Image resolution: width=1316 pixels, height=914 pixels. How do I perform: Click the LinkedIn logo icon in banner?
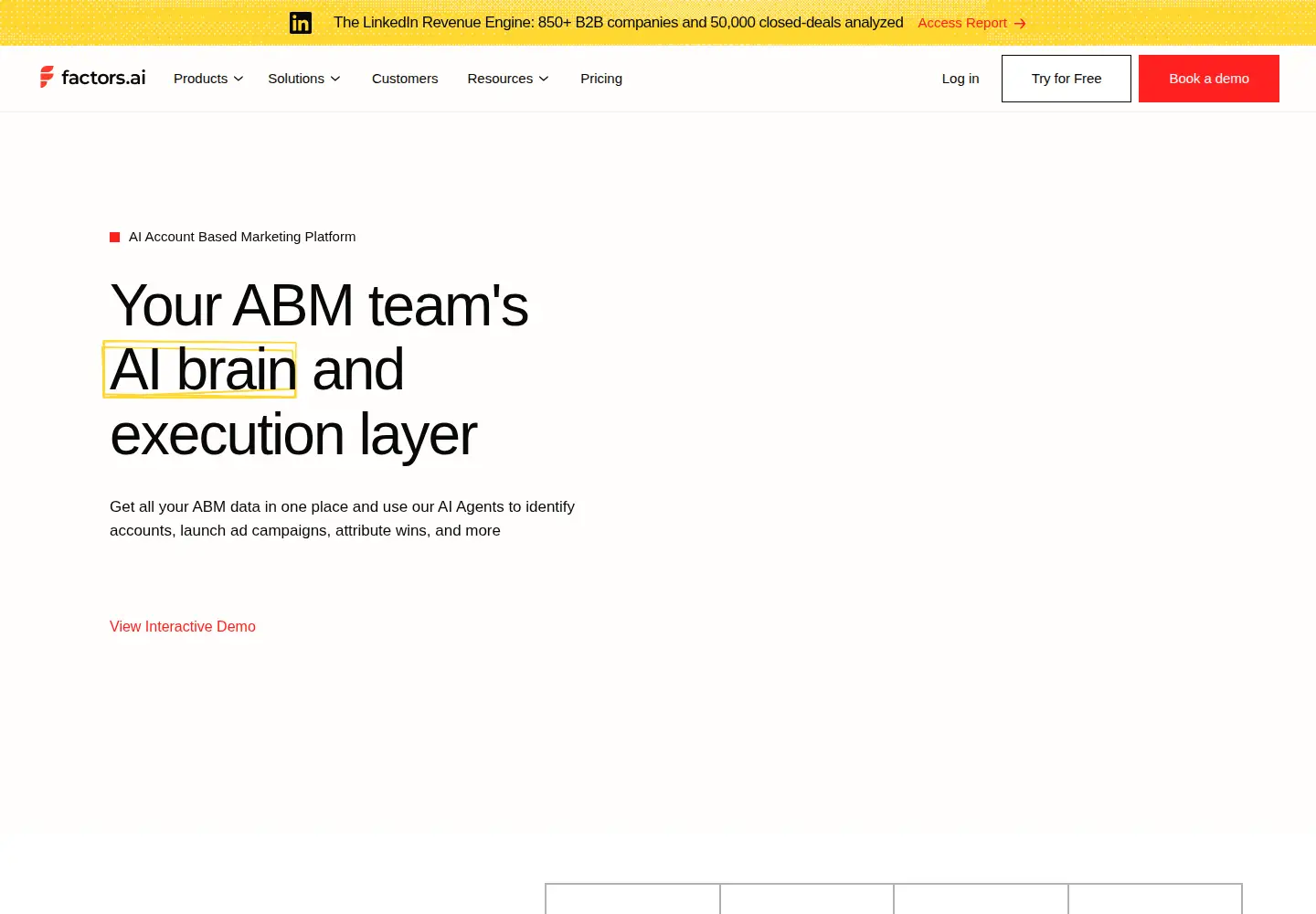click(301, 23)
